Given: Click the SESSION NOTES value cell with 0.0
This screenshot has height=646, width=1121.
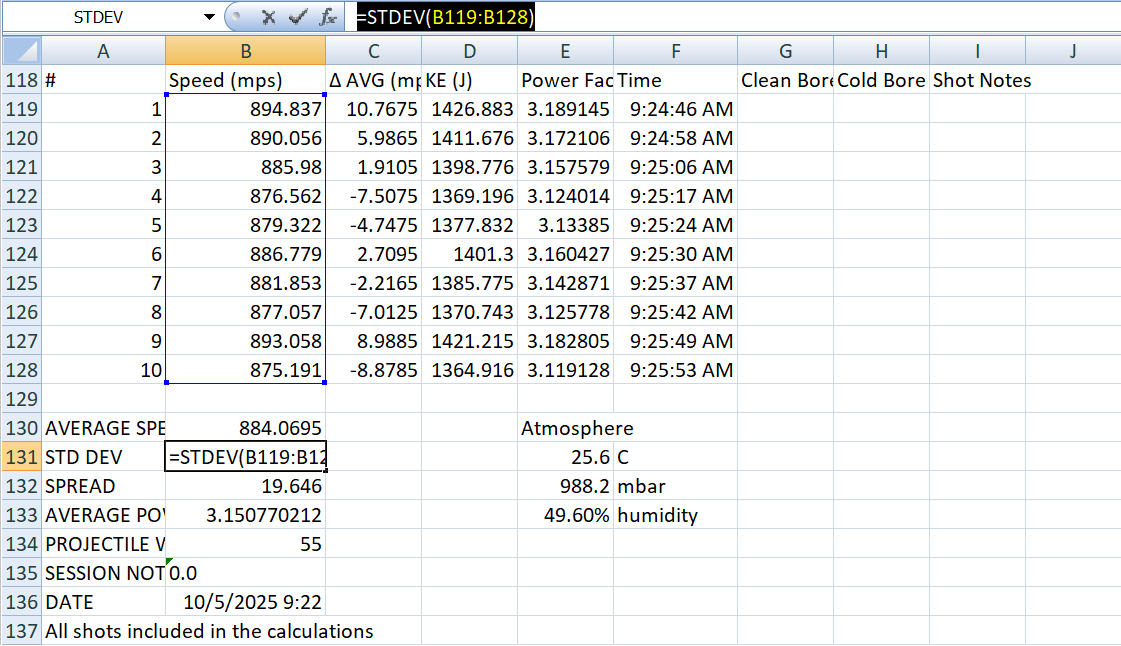Looking at the screenshot, I should (245, 573).
